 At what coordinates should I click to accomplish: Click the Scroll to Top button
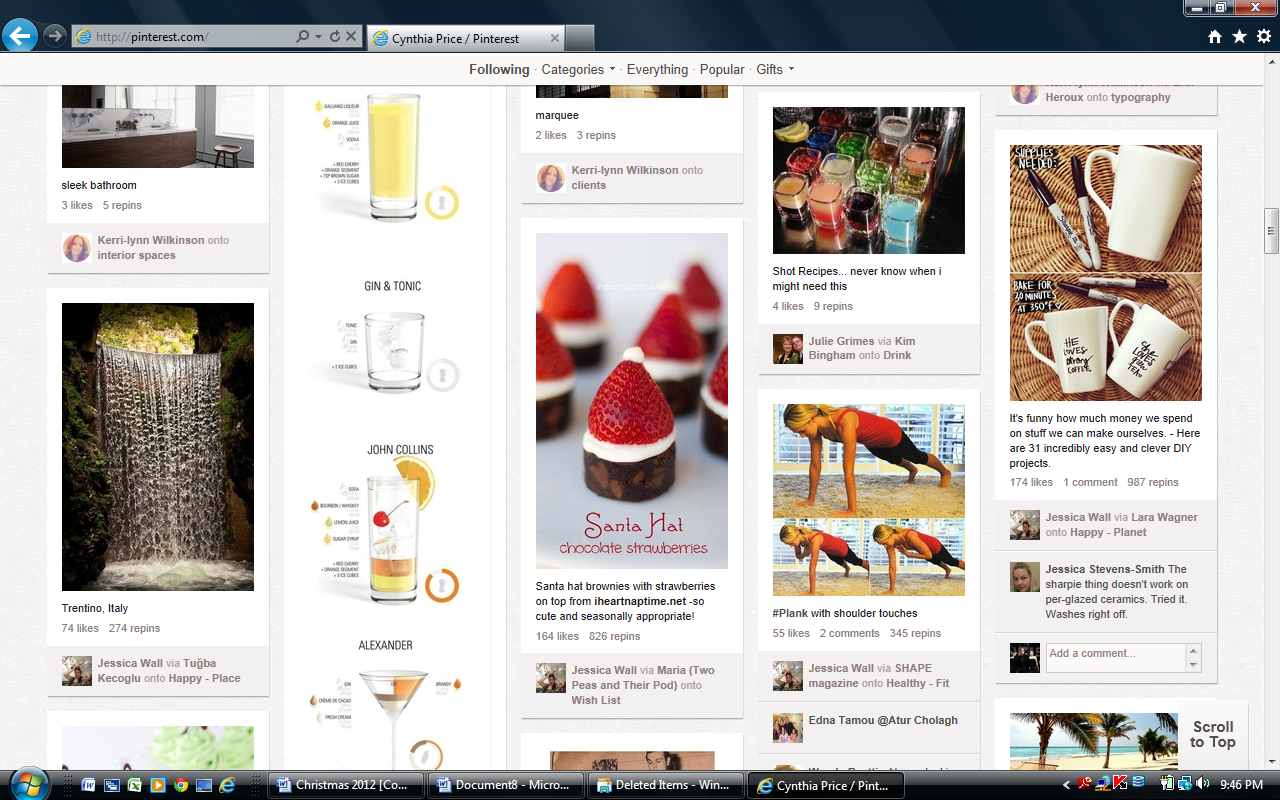[x=1212, y=735]
